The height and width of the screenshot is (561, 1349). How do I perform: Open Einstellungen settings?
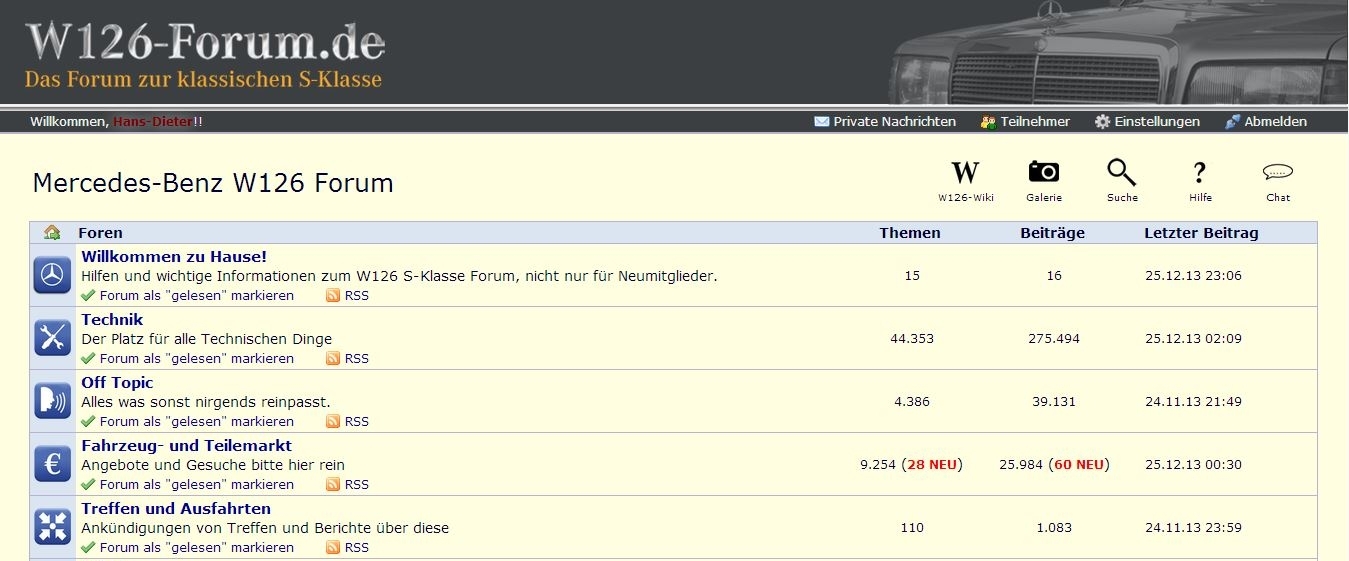[1147, 121]
